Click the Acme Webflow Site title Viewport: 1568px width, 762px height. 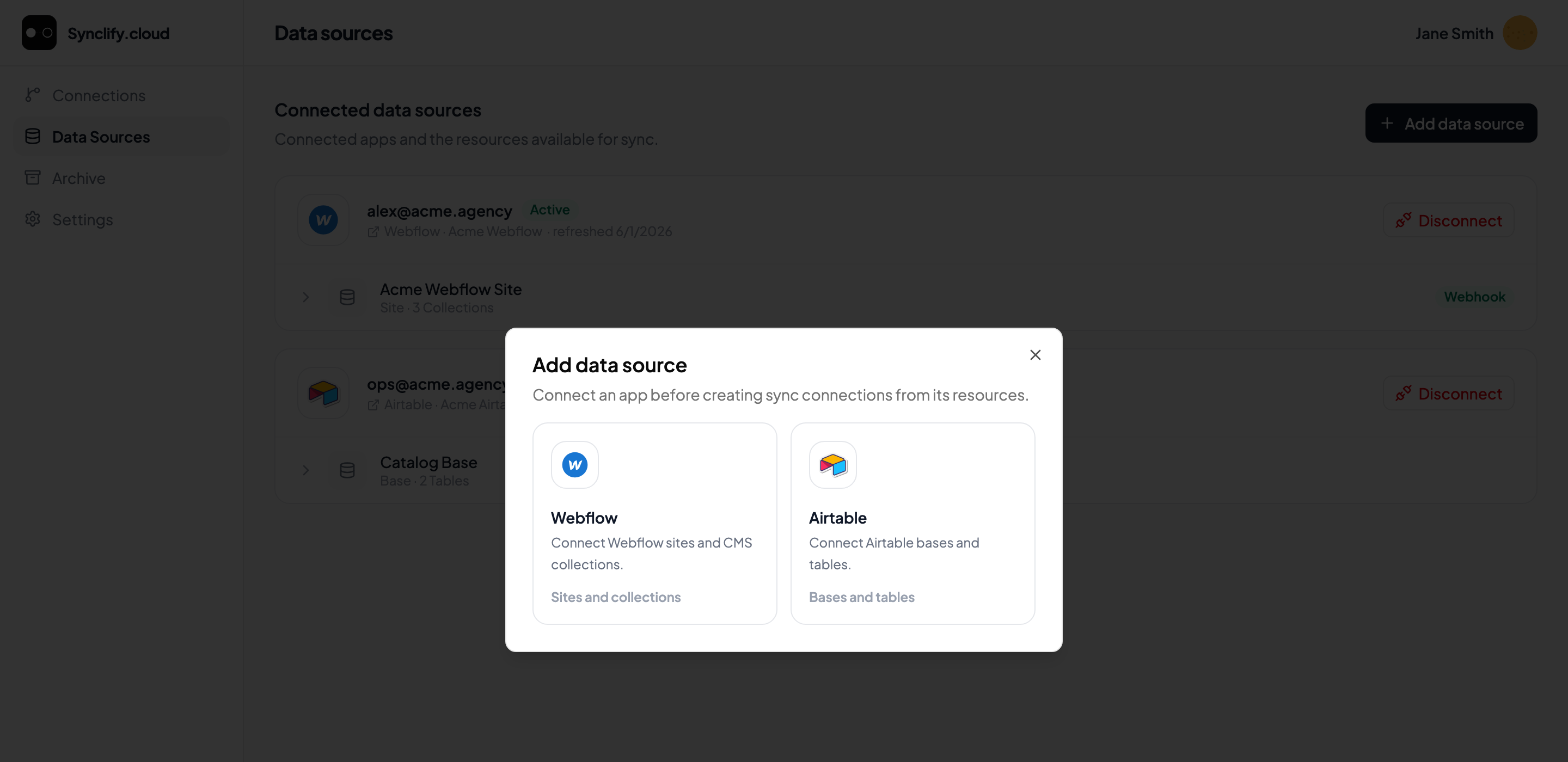[450, 289]
